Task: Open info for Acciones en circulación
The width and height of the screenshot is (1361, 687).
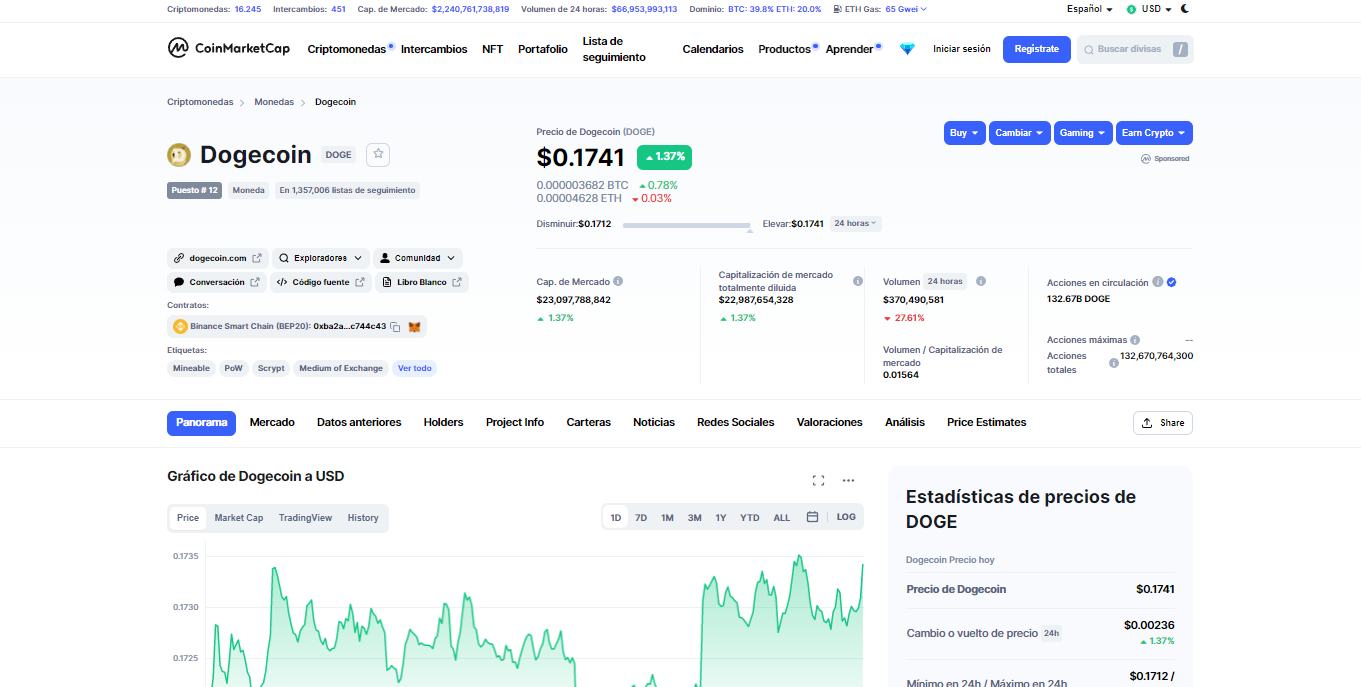Action: point(1157,282)
